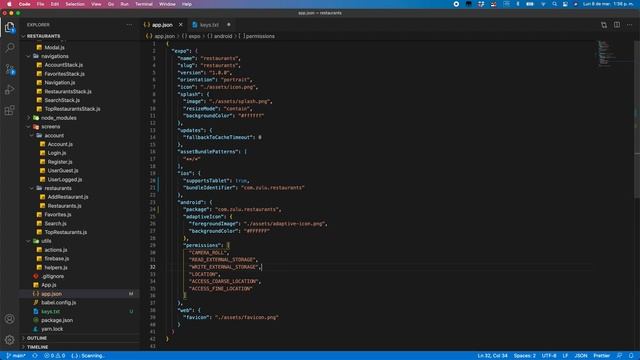The height and width of the screenshot is (360, 640).
Task: Open the Extensions view
Action: (x=9, y=110)
